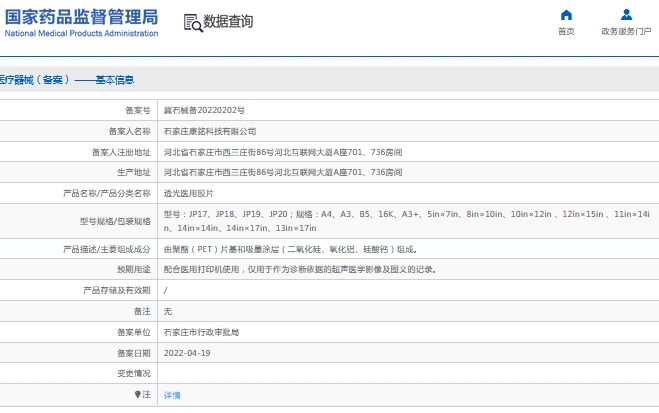
Task: Select the value 透光医用胶片
Action: 189,193
